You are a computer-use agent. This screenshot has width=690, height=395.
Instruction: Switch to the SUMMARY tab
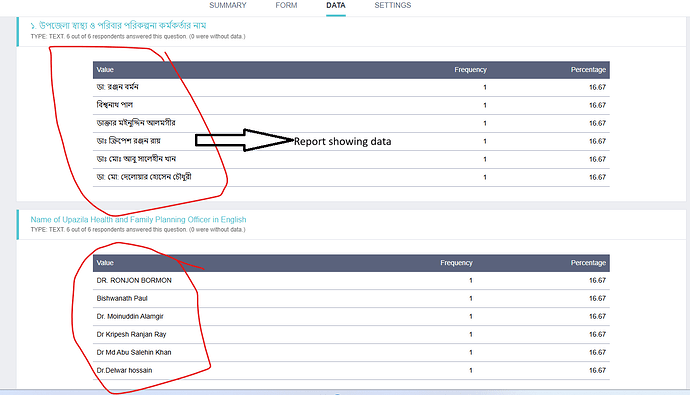click(x=228, y=5)
